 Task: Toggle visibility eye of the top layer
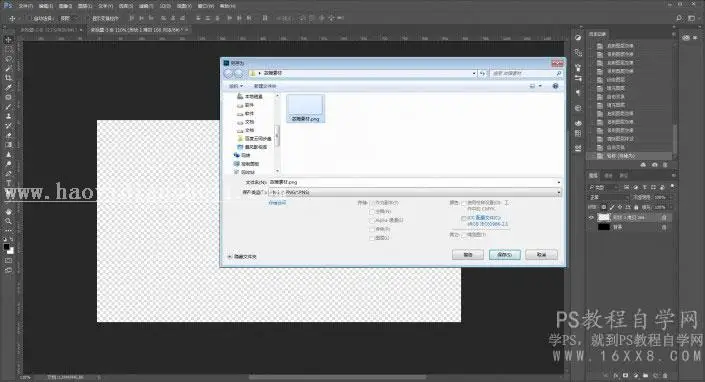591,218
